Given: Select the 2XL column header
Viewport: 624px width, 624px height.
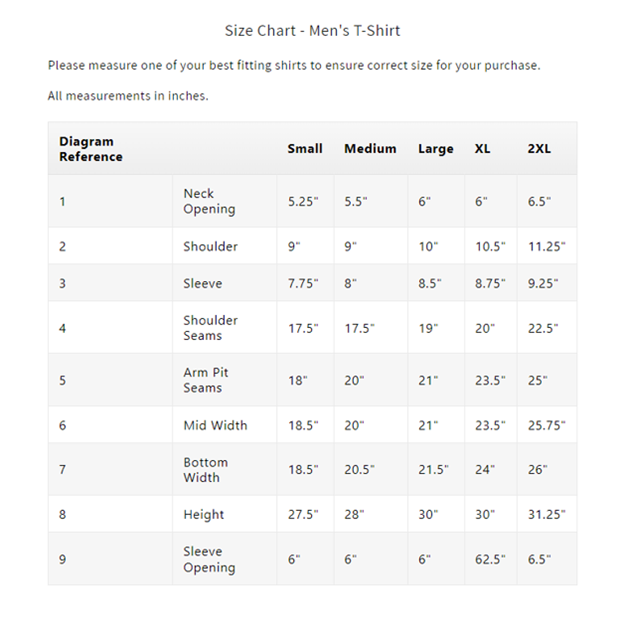Looking at the screenshot, I should (539, 149).
